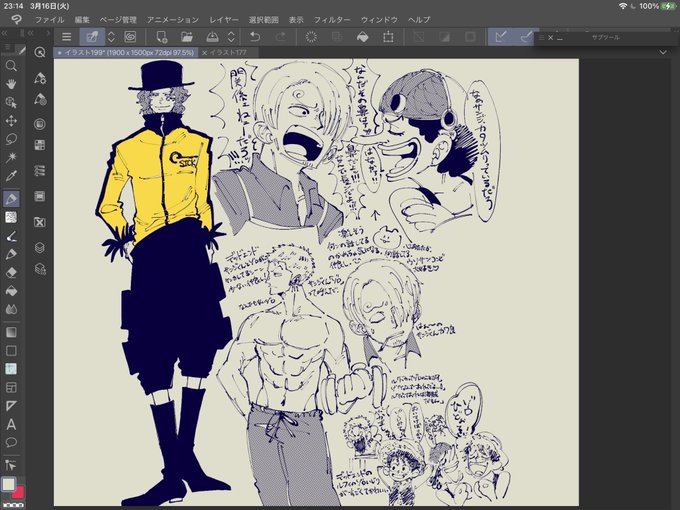The width and height of the screenshot is (680, 510).
Task: Select the Correct line tool
Action: click(11, 465)
